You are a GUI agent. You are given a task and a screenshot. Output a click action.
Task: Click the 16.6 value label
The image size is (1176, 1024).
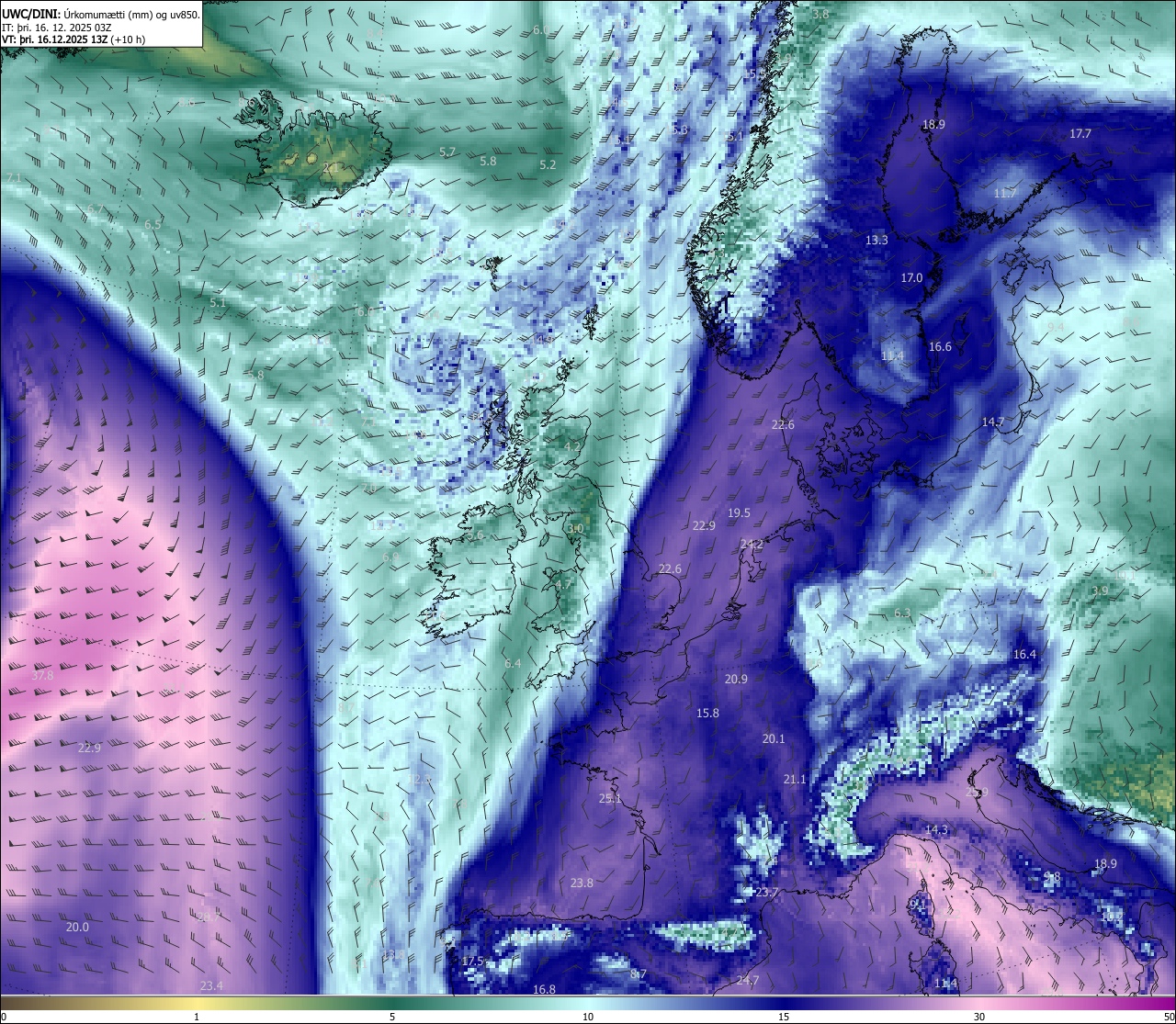pyautogui.click(x=940, y=346)
